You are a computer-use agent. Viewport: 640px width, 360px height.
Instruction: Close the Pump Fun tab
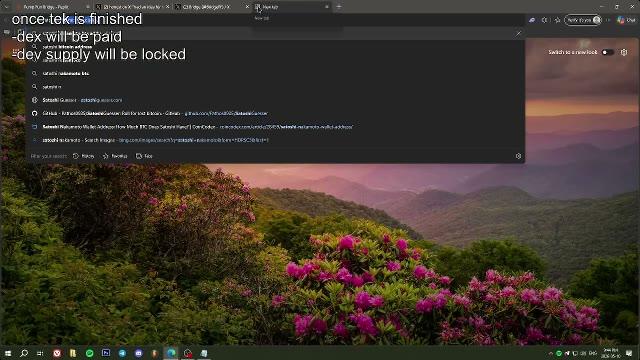[87, 7]
